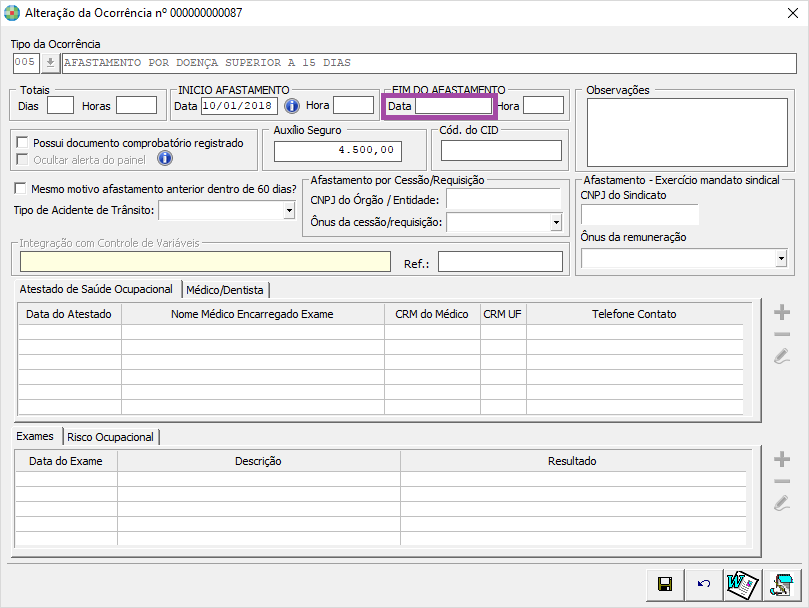This screenshot has width=809, height=608.
Task: Check Mesmo motivo afastamento anterior checkbox
Action: point(21,188)
